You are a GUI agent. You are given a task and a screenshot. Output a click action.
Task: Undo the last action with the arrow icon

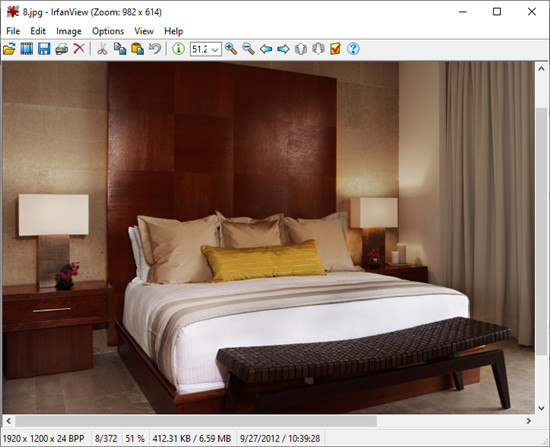coord(155,49)
